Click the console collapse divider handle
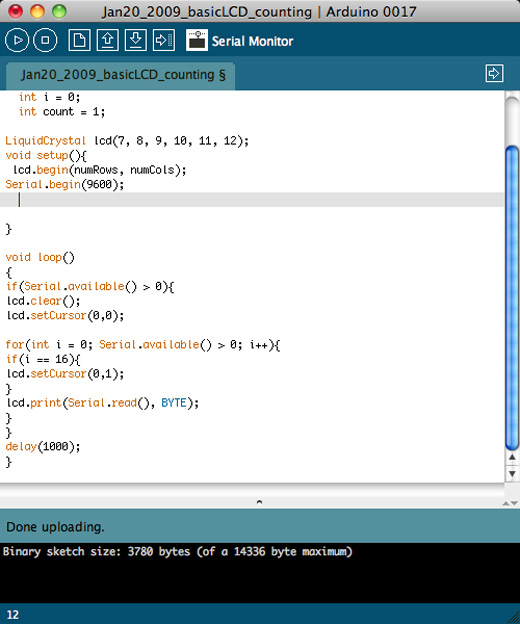520x624 pixels. coord(259,502)
